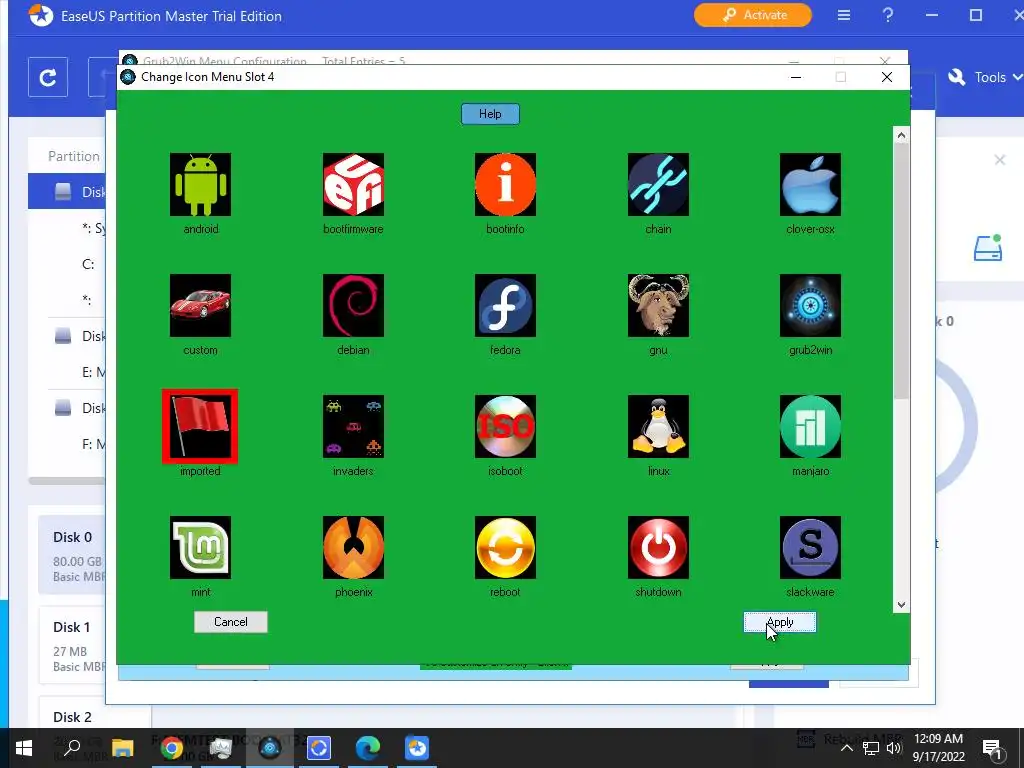The height and width of the screenshot is (768, 1024).
Task: Cancel the icon change
Action: [x=231, y=622]
